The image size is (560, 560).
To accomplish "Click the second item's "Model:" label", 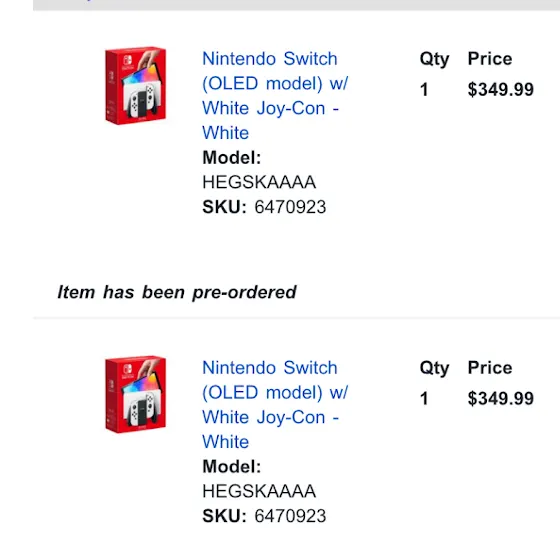I will coord(232,466).
